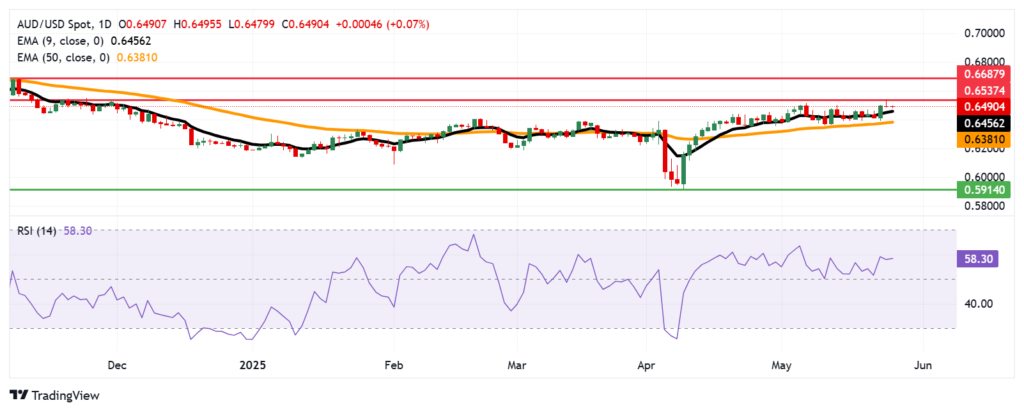The image size is (1024, 412).
Task: Click the TradingView logo icon
Action: click(19, 395)
